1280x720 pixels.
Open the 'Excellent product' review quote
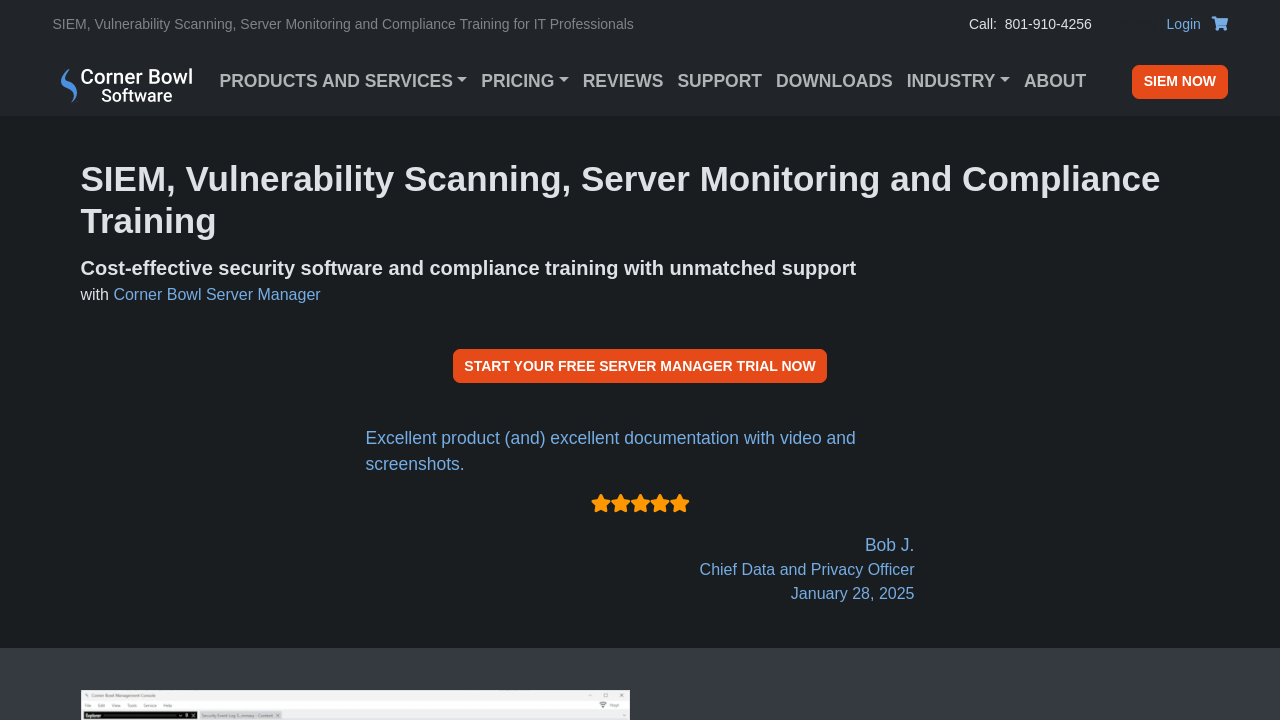[610, 451]
